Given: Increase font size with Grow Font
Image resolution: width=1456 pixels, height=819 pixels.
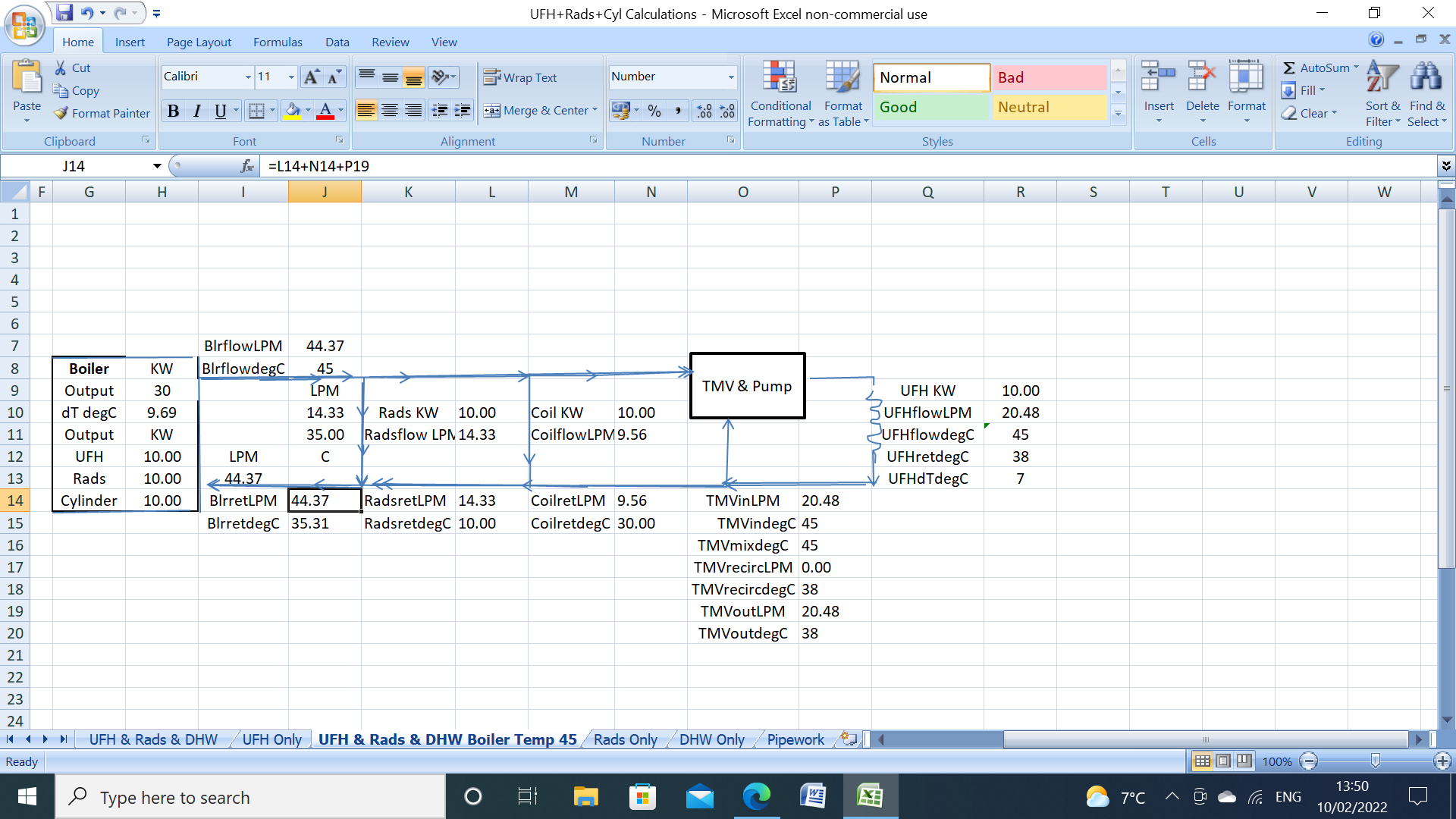Looking at the screenshot, I should point(311,77).
